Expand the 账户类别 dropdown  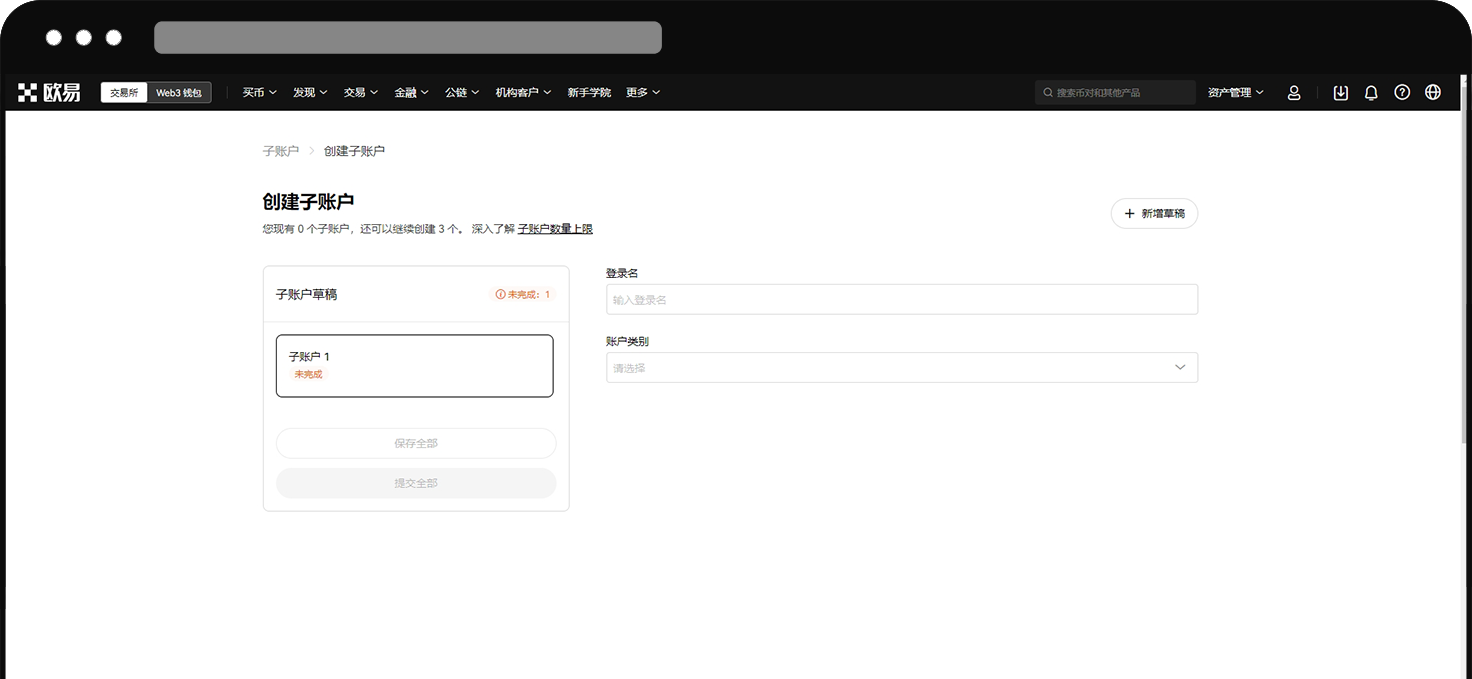(x=901, y=367)
